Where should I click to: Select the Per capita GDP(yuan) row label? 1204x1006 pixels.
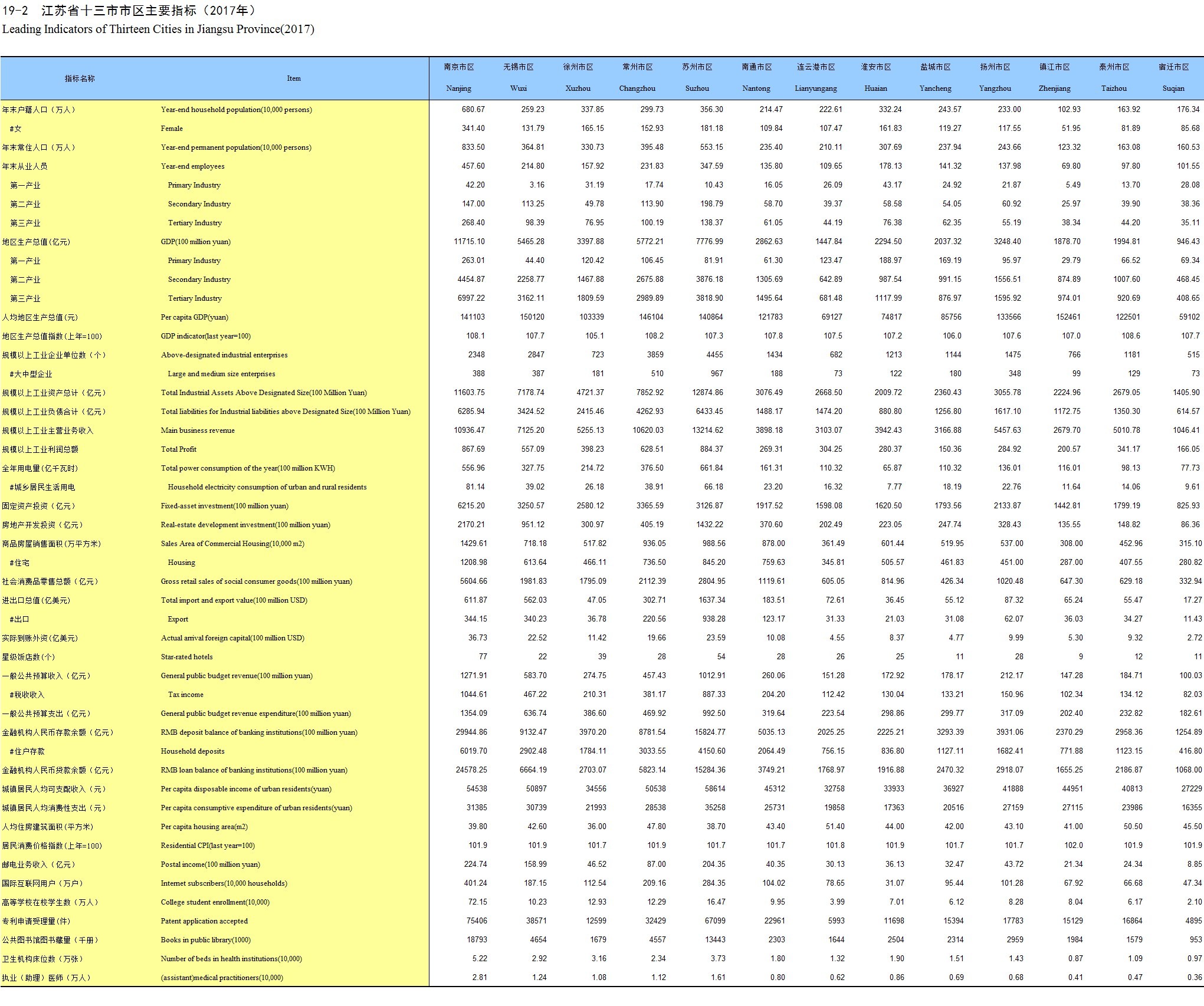click(x=194, y=317)
